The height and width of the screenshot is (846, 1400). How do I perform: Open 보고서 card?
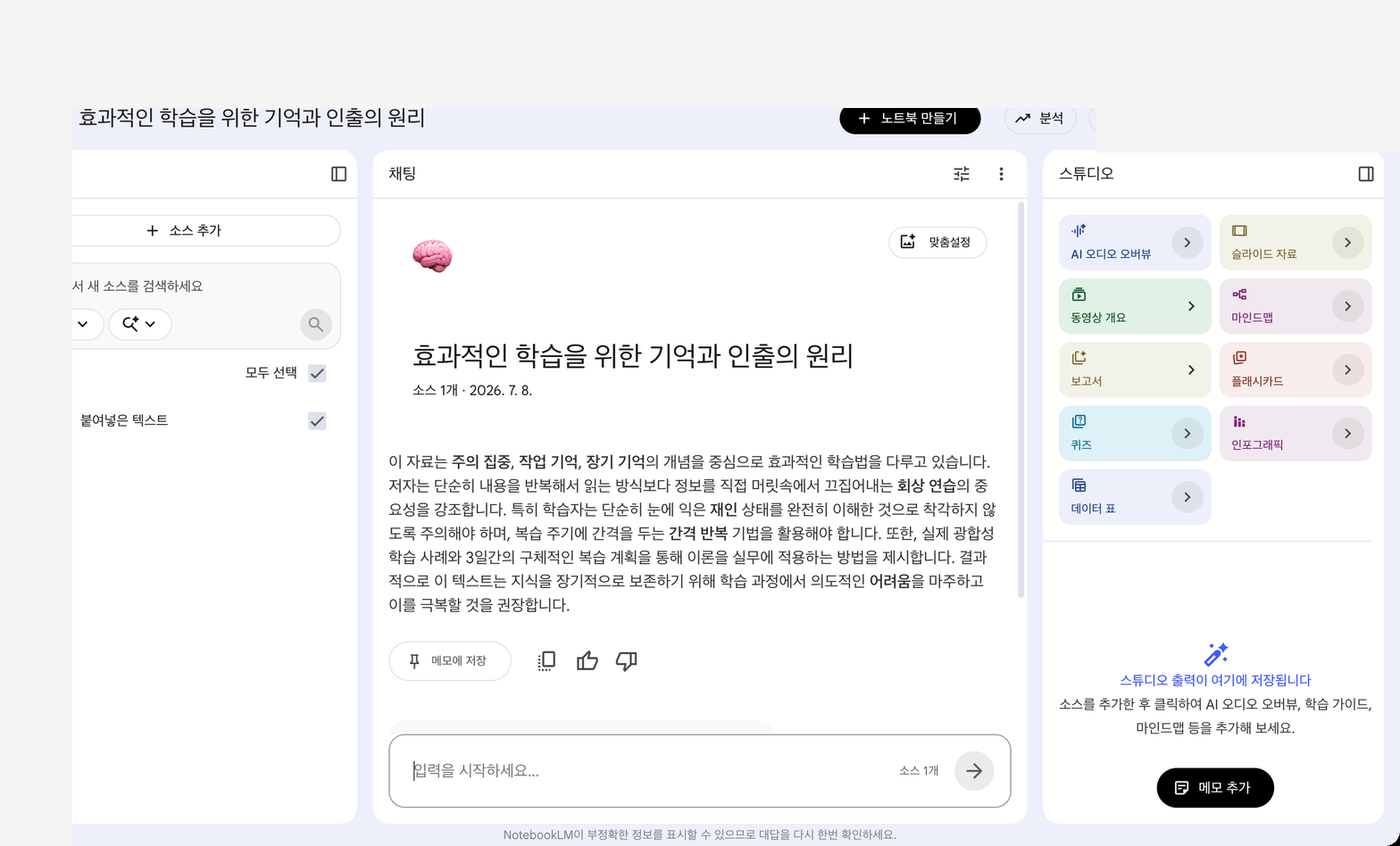coord(1135,369)
